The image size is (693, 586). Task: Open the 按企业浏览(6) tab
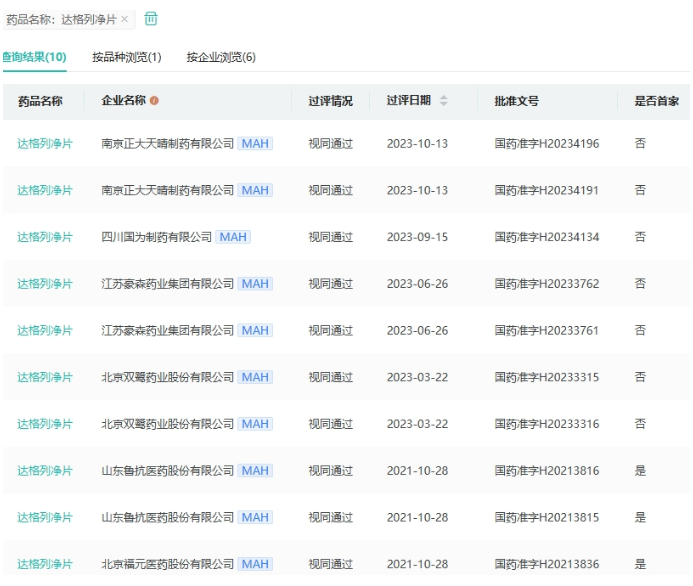pyautogui.click(x=221, y=57)
